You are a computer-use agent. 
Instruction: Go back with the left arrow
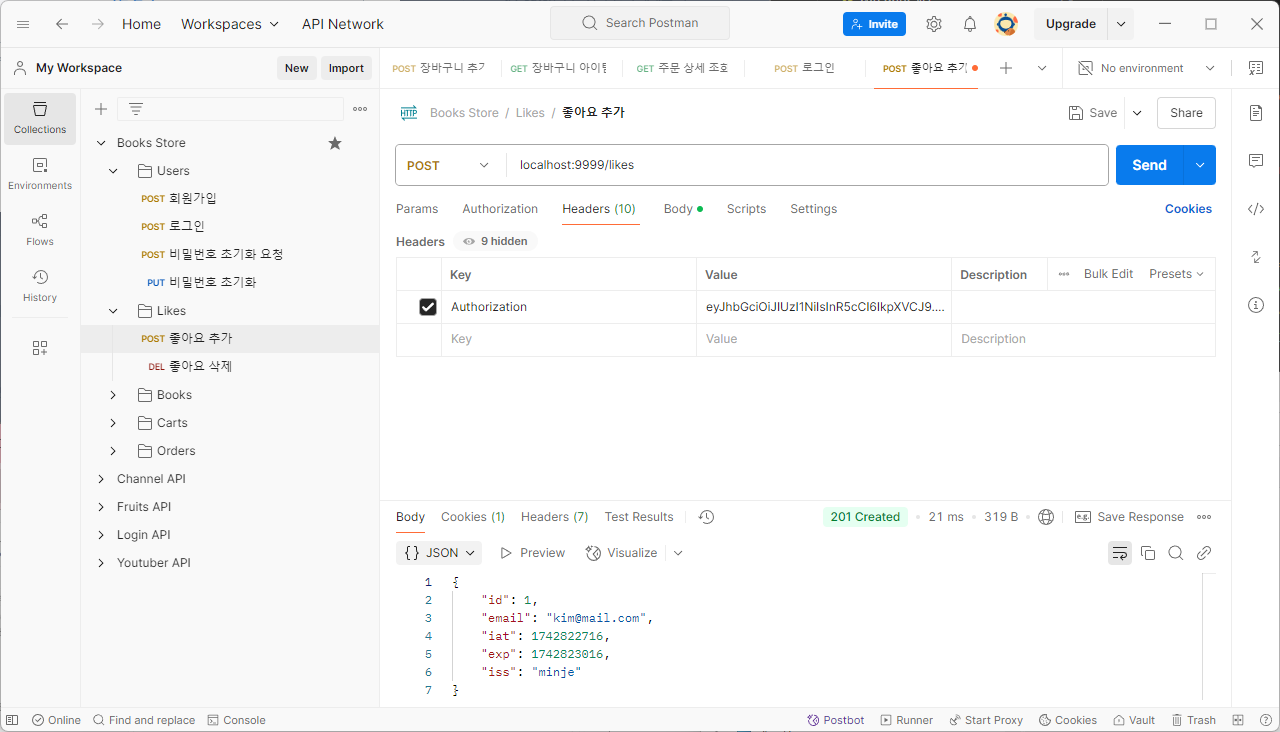click(x=62, y=24)
